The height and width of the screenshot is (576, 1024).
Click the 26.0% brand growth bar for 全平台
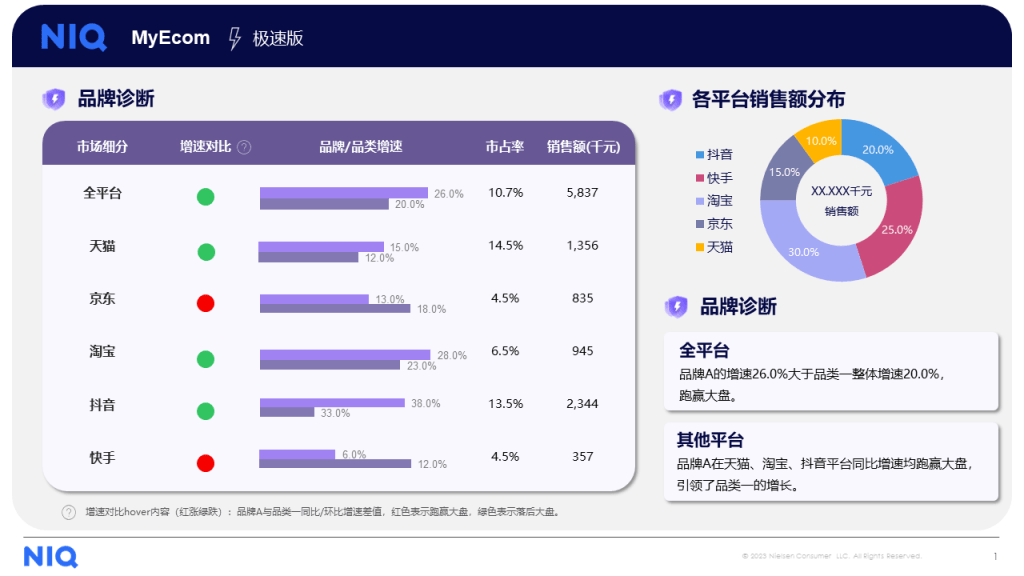point(344,193)
